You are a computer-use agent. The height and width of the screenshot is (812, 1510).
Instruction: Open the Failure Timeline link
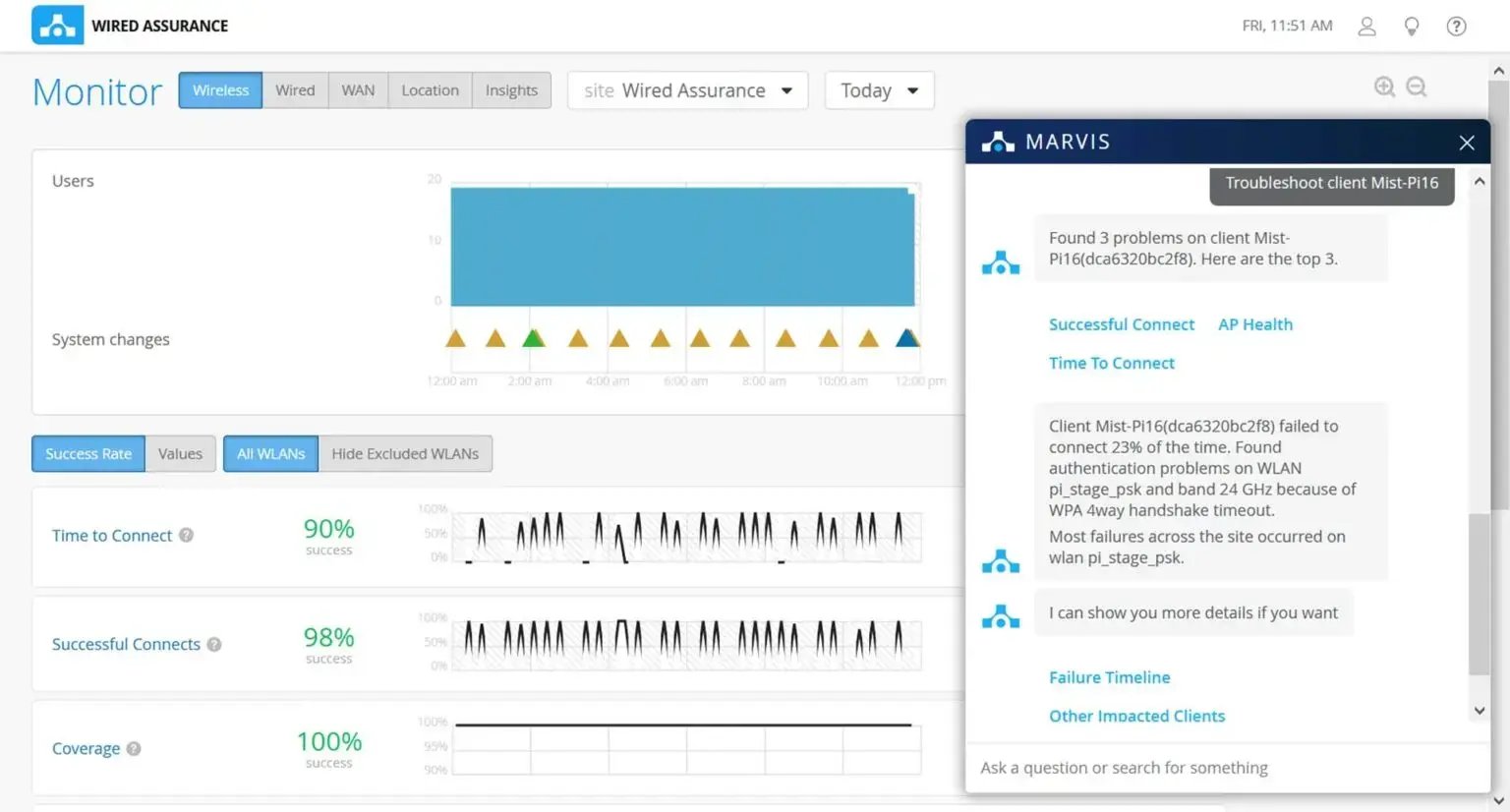pos(1109,677)
